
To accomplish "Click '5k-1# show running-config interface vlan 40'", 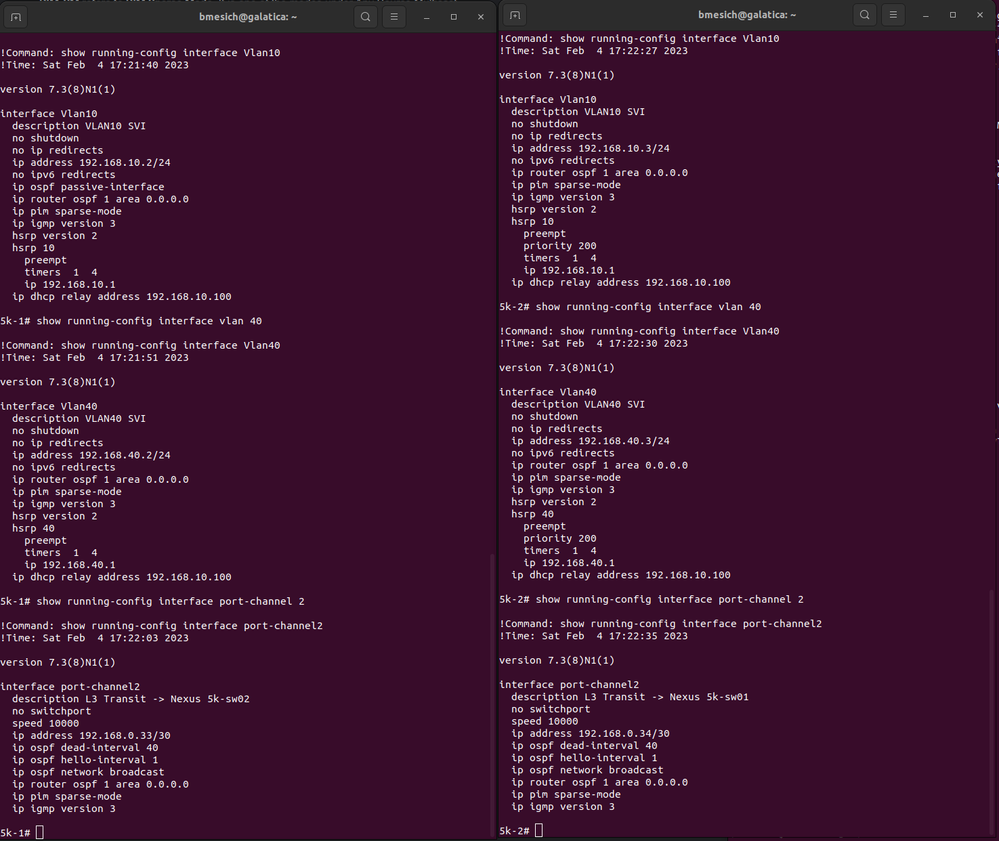I will [131, 321].
